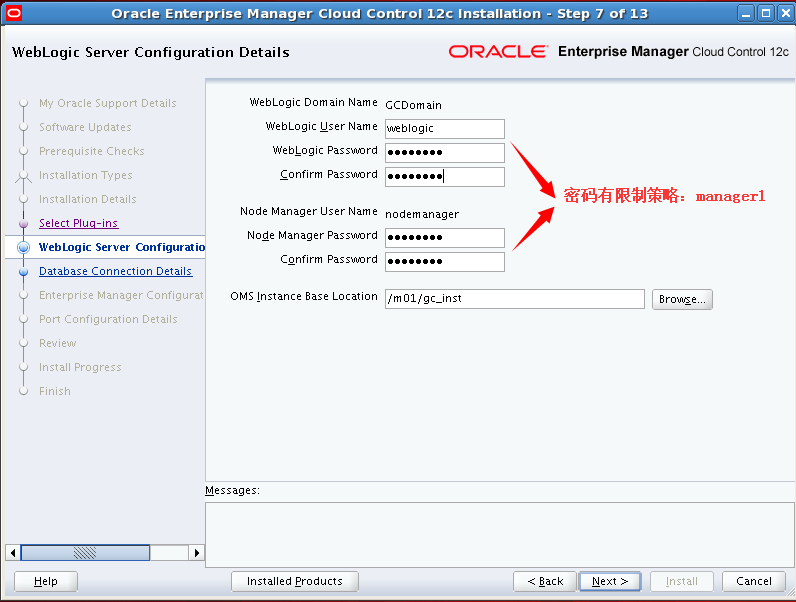Image resolution: width=796 pixels, height=602 pixels.
Task: Minimize the installer window
Action: pyautogui.click(x=746, y=13)
